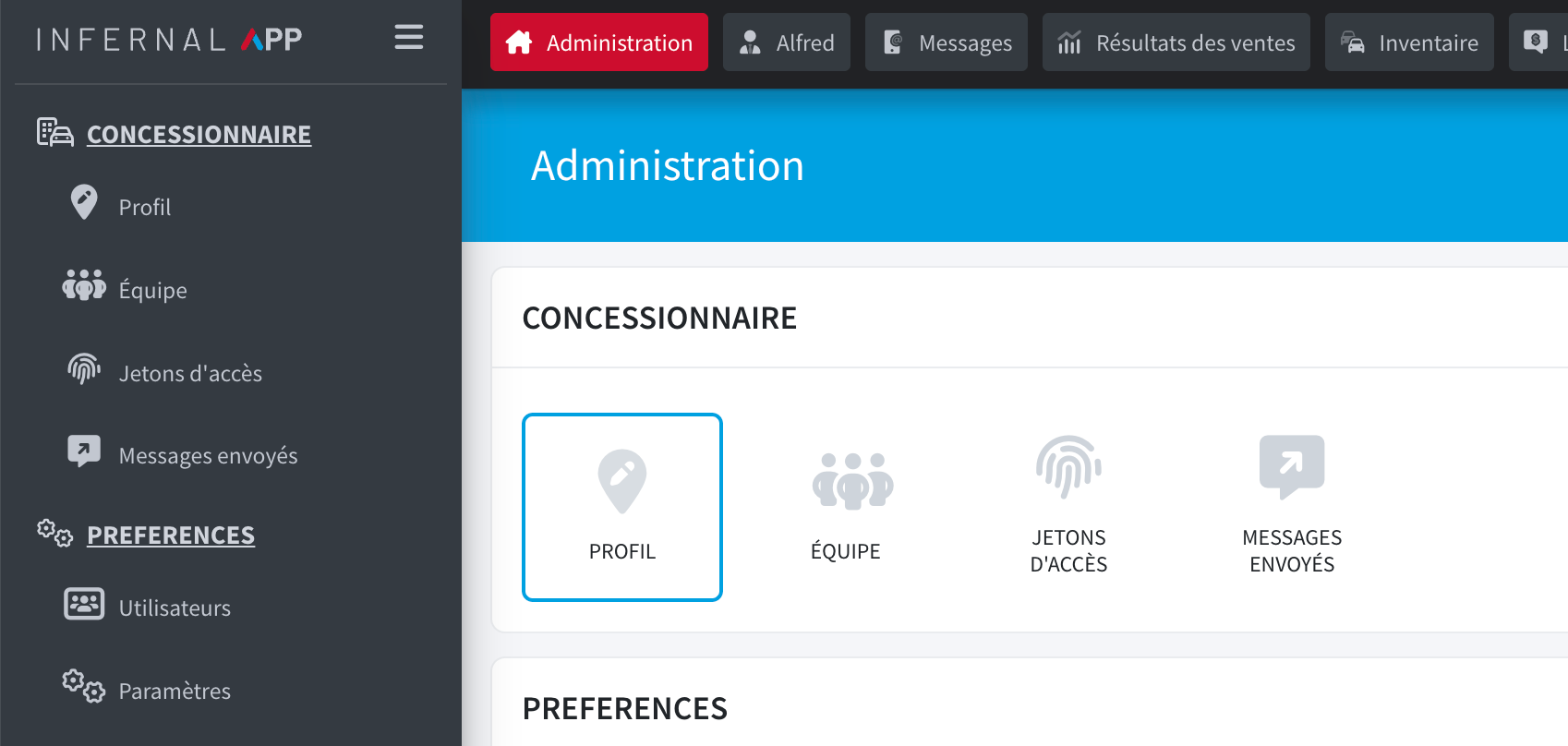Image resolution: width=1568 pixels, height=746 pixels.
Task: Select Profil in the sidebar
Action: (145, 207)
